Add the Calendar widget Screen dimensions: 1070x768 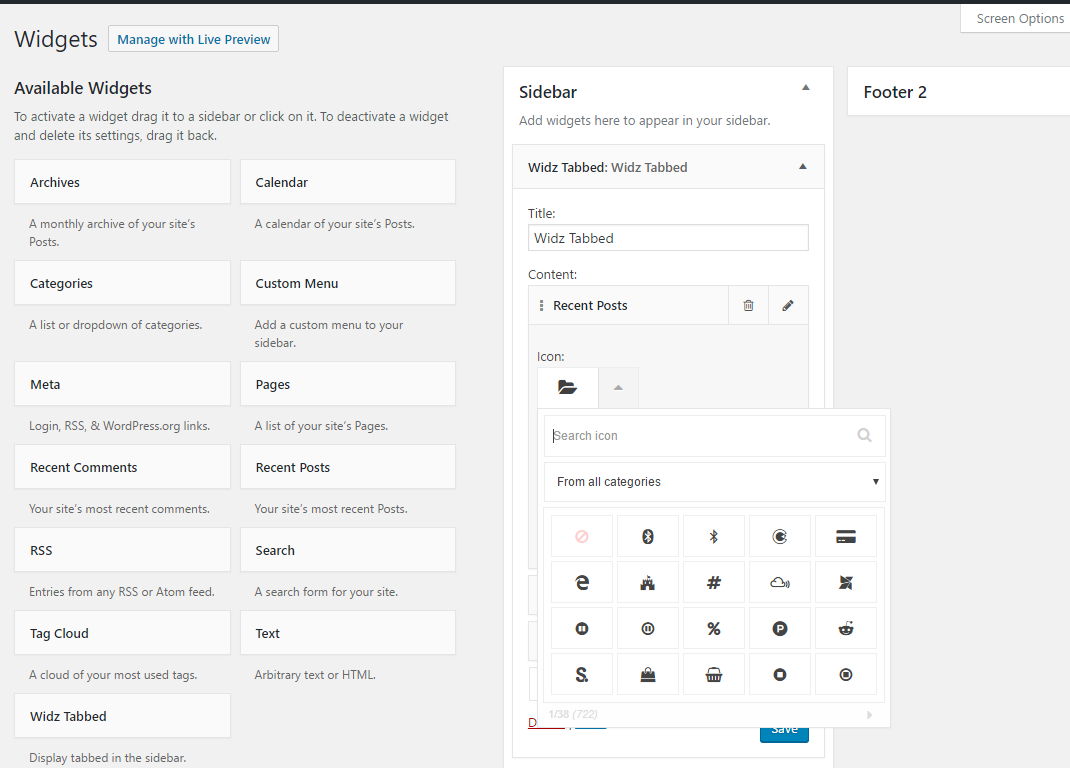(x=348, y=182)
